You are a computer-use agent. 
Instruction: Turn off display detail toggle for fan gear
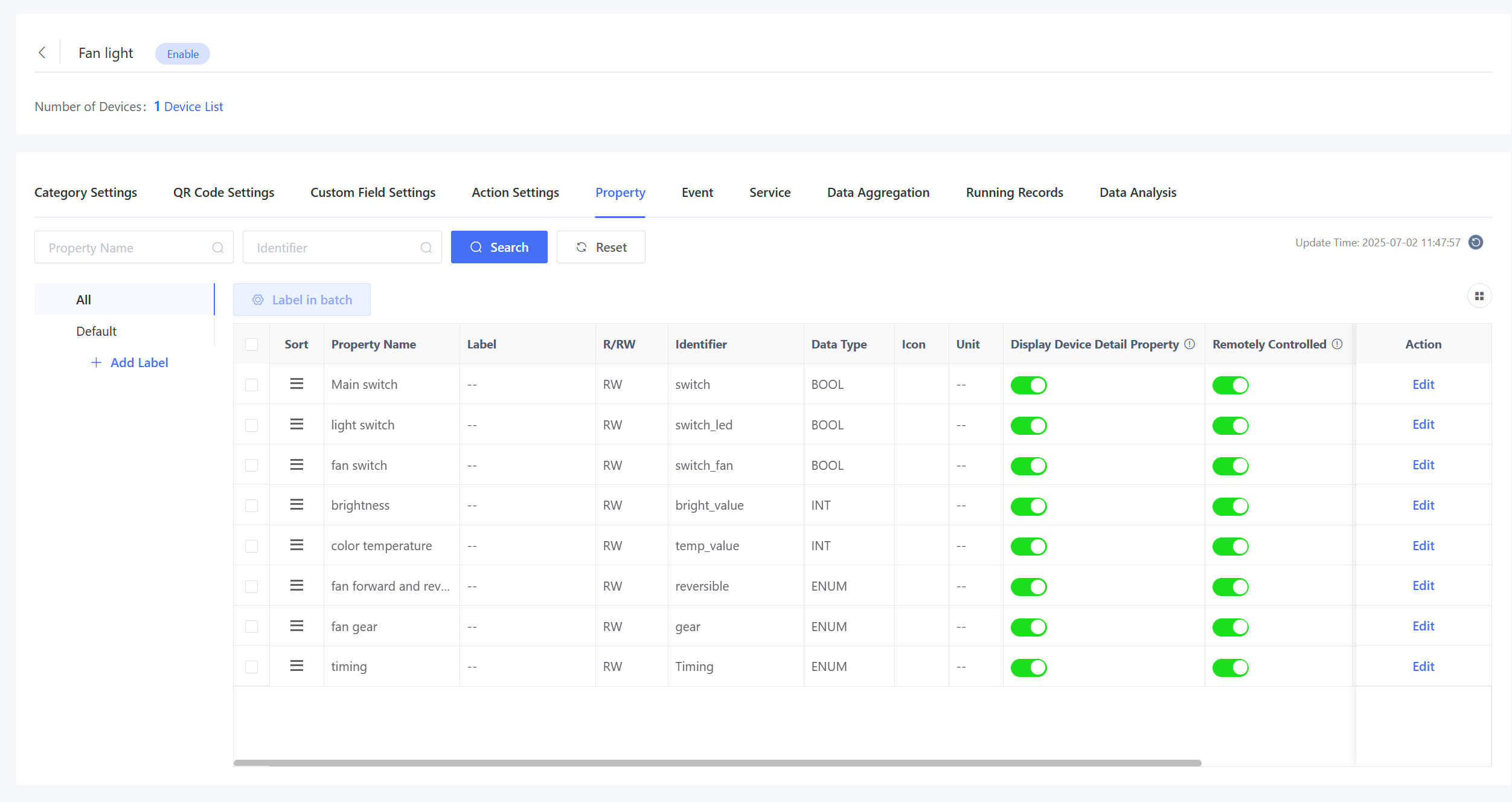pos(1028,627)
